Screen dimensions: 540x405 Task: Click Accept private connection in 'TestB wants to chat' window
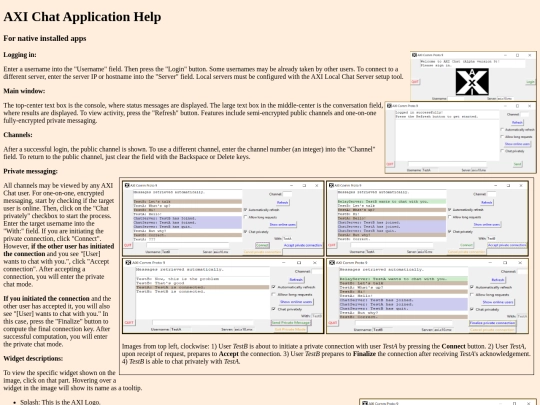507,245
